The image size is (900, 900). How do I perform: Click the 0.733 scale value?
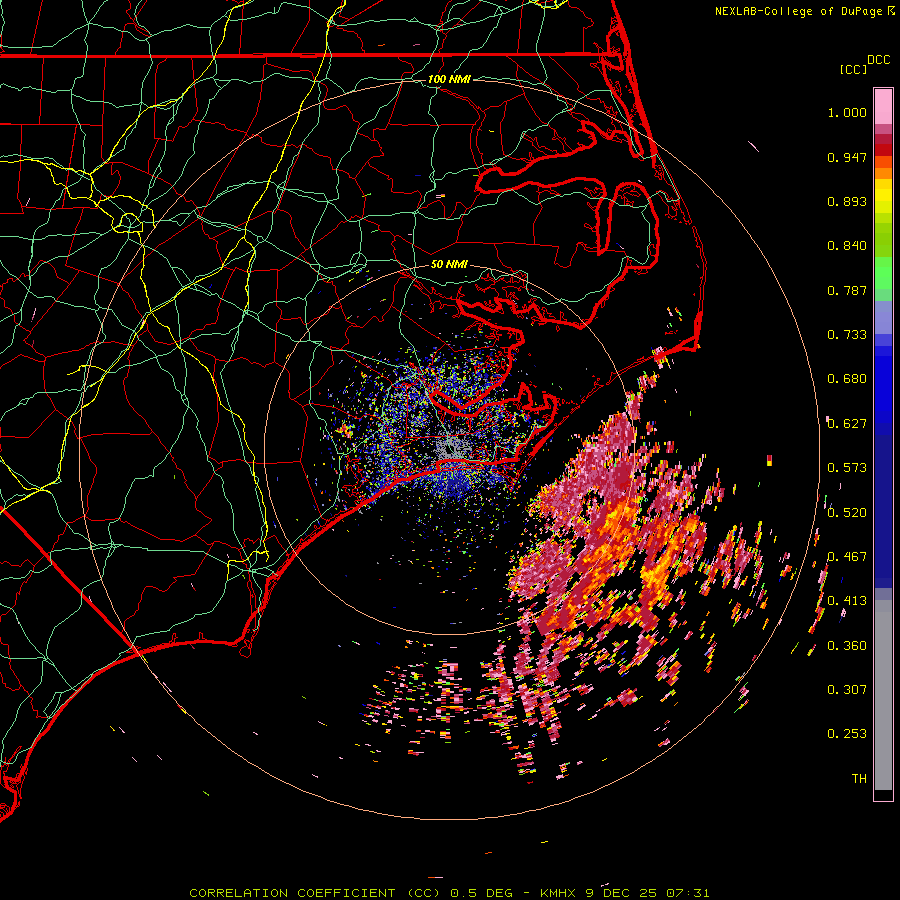coord(847,335)
